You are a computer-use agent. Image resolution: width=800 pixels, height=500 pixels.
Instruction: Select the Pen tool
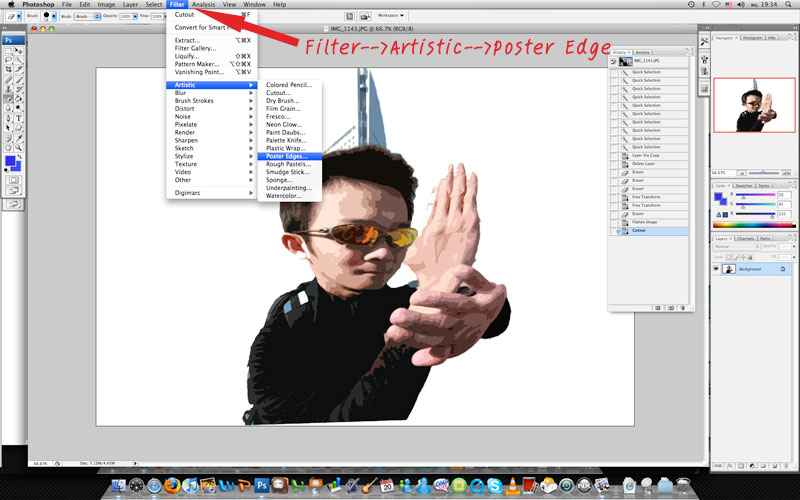[8, 118]
